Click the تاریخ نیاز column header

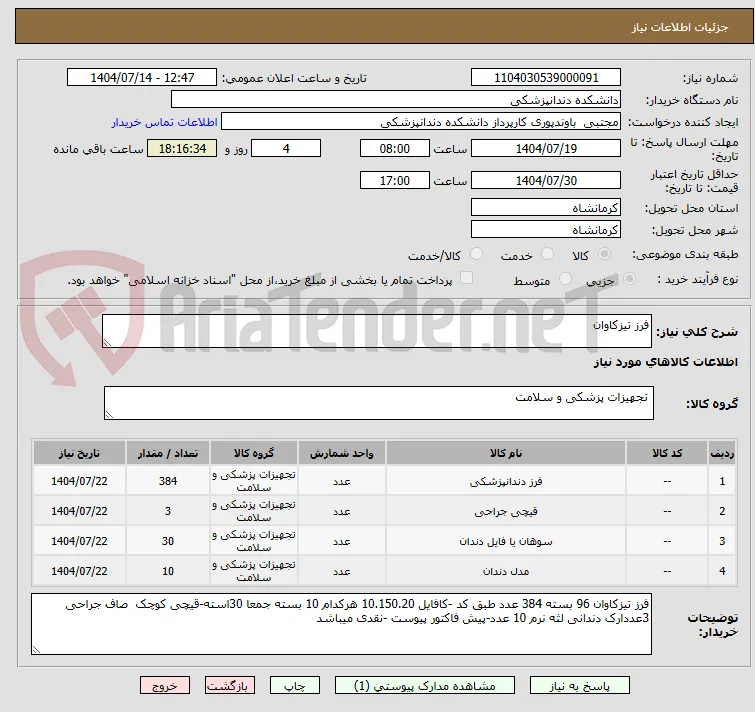pyautogui.click(x=79, y=453)
